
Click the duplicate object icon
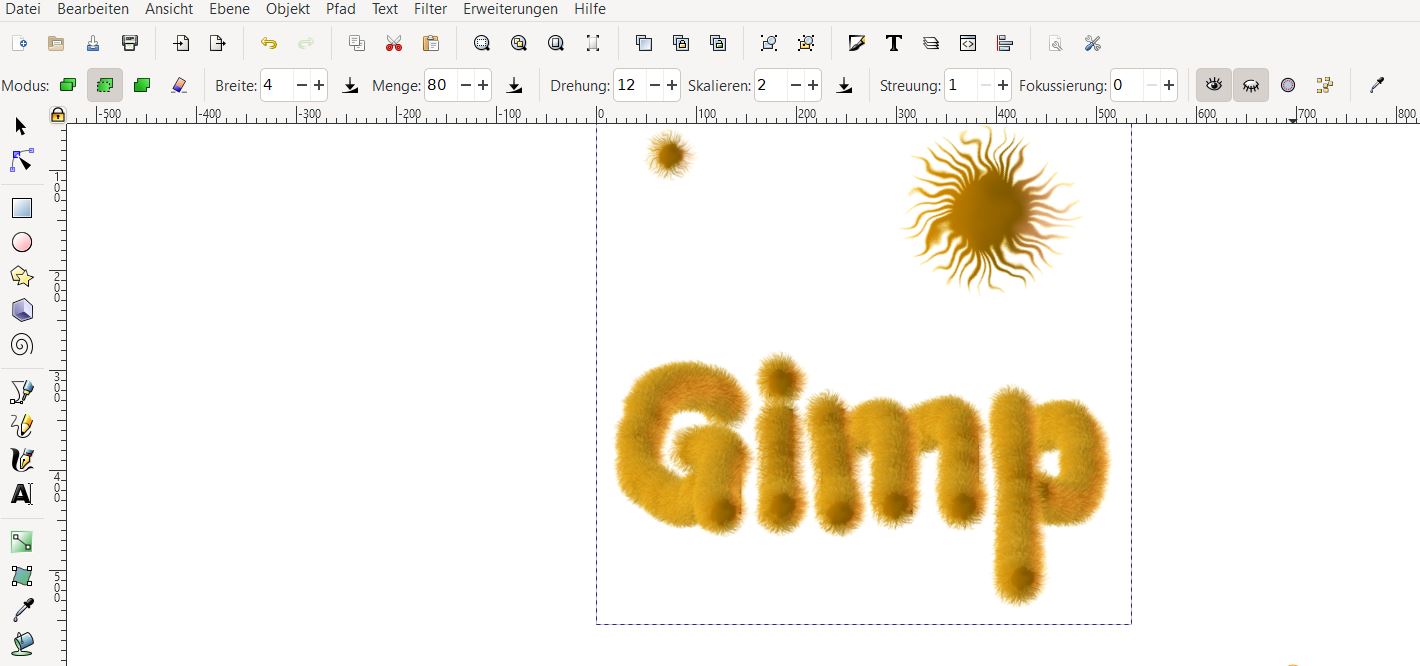coord(644,43)
